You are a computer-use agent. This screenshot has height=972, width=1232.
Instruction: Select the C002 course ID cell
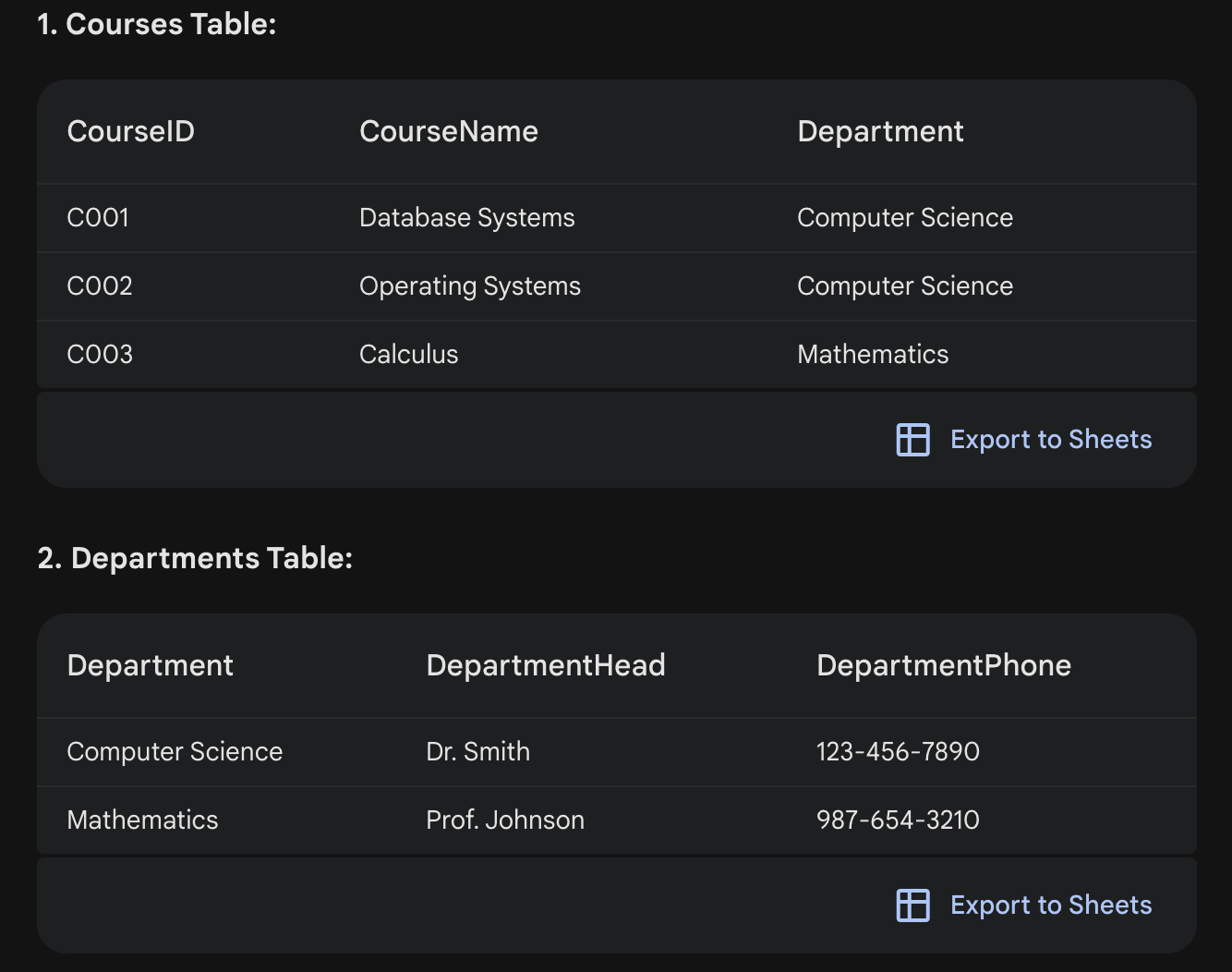100,286
